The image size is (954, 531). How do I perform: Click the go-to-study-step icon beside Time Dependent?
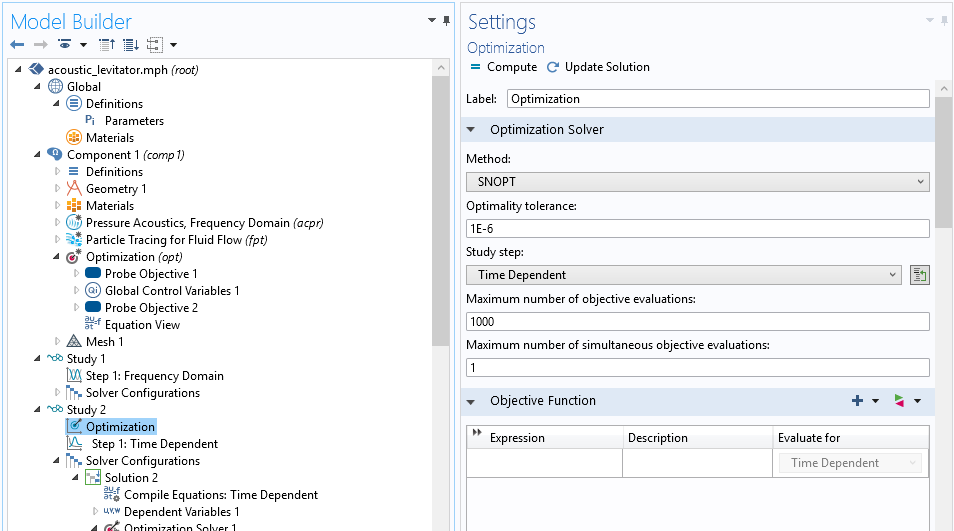(x=919, y=275)
